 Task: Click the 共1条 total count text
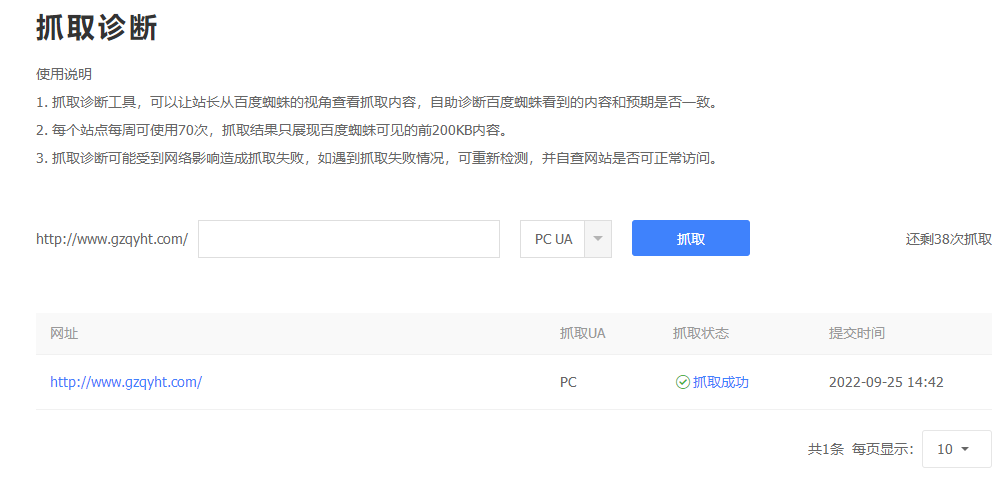pyautogui.click(x=825, y=449)
